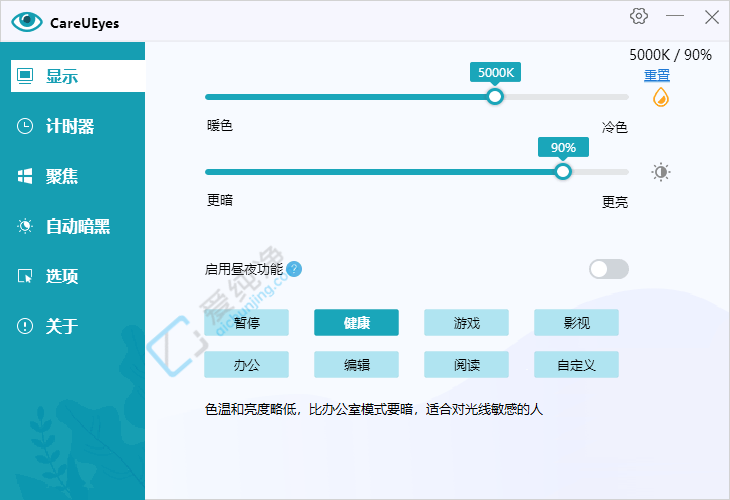This screenshot has width=730, height=500.
Task: Select the 健康 health mode button
Action: coord(356,322)
